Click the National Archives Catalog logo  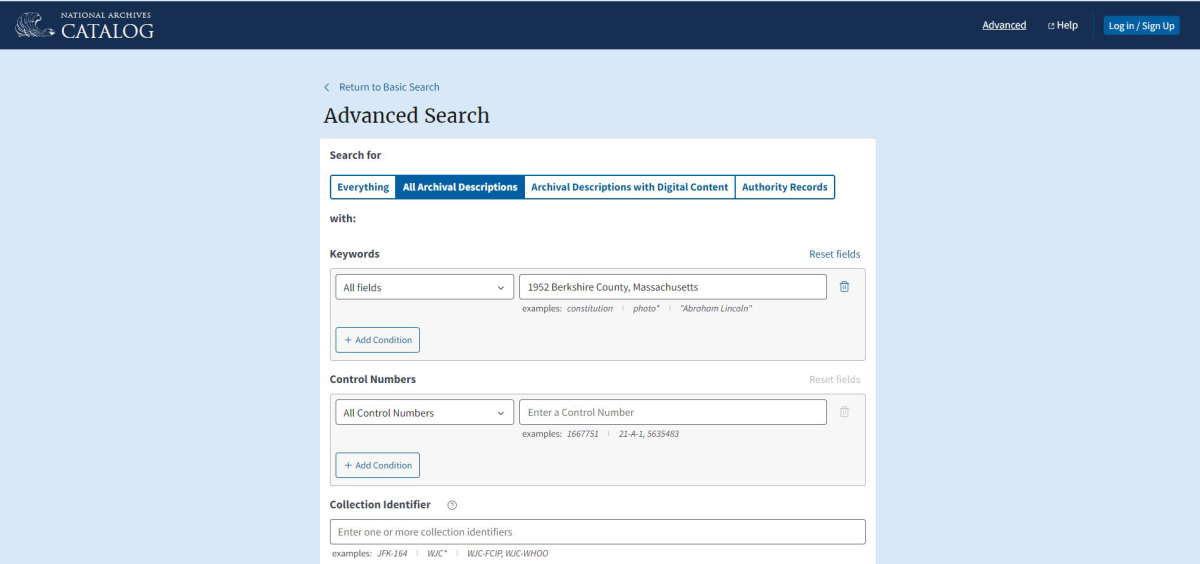pyautogui.click(x=85, y=25)
